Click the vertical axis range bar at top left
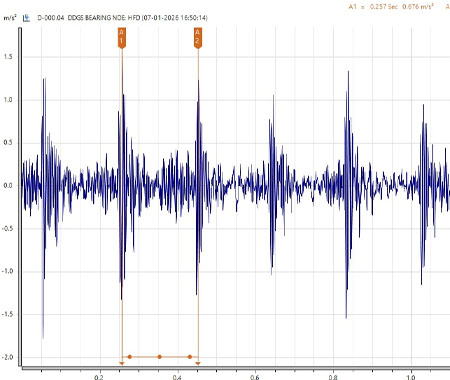The width and height of the screenshot is (450, 380). tap(20, 197)
